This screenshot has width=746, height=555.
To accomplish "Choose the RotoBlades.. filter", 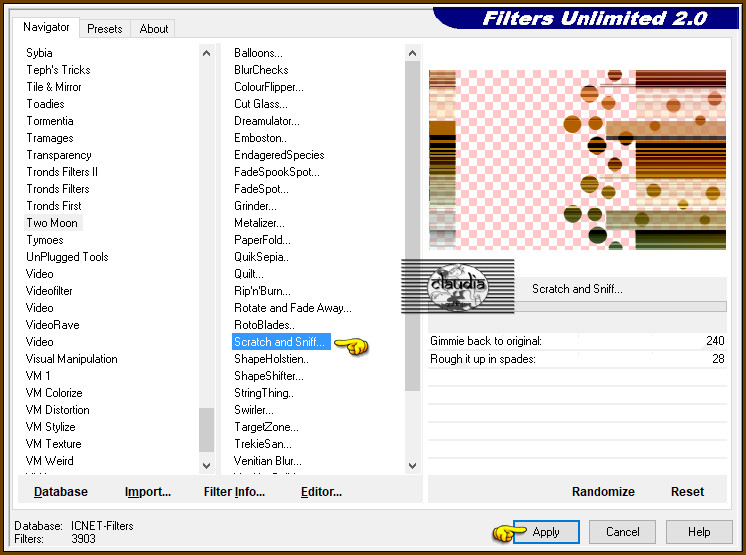I will click(x=264, y=325).
